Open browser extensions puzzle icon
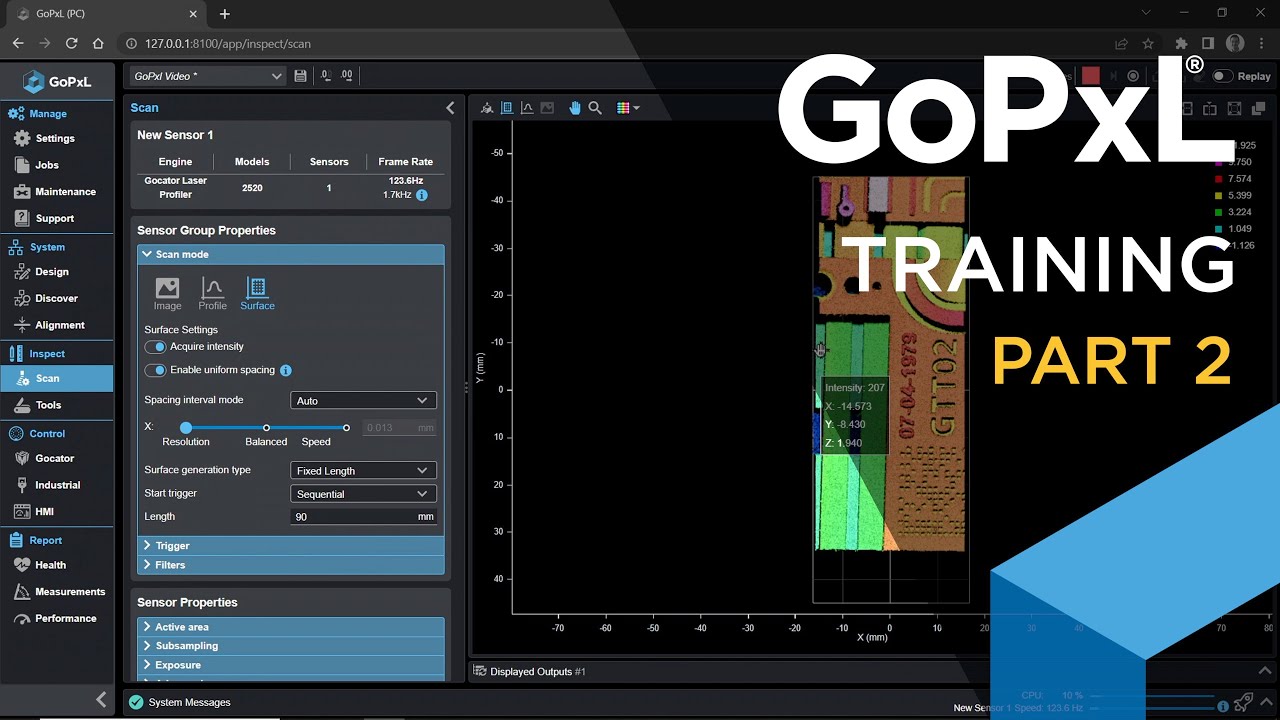 tap(1181, 44)
